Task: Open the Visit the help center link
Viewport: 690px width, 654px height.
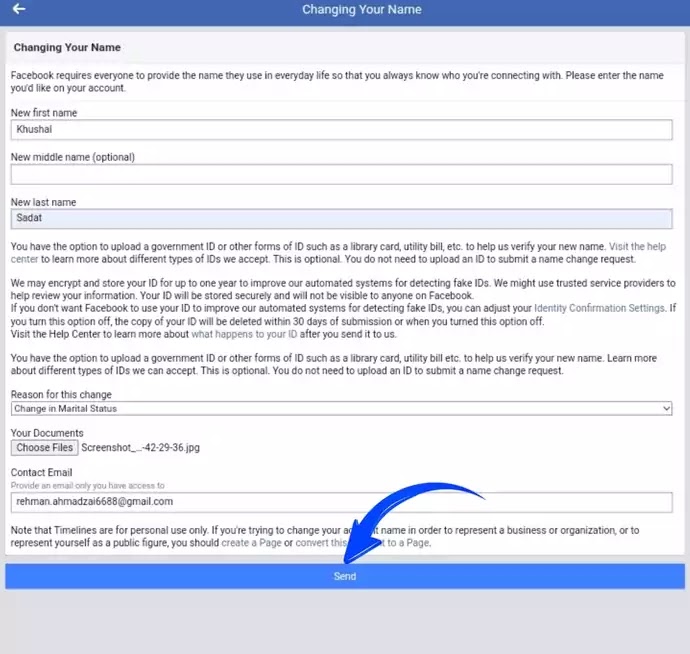Action: pyautogui.click(x=637, y=246)
